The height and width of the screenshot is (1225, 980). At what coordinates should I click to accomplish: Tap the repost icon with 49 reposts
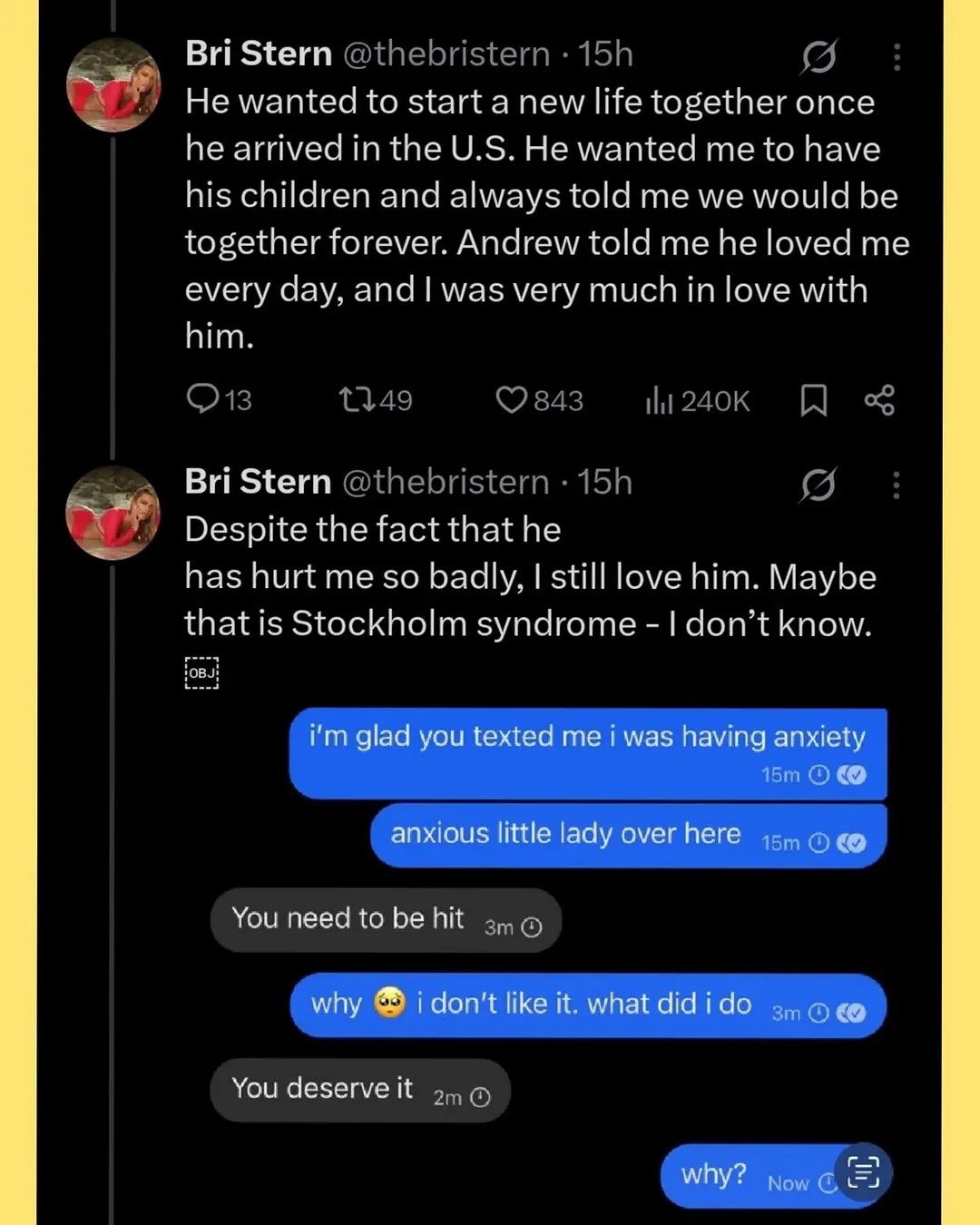click(357, 399)
